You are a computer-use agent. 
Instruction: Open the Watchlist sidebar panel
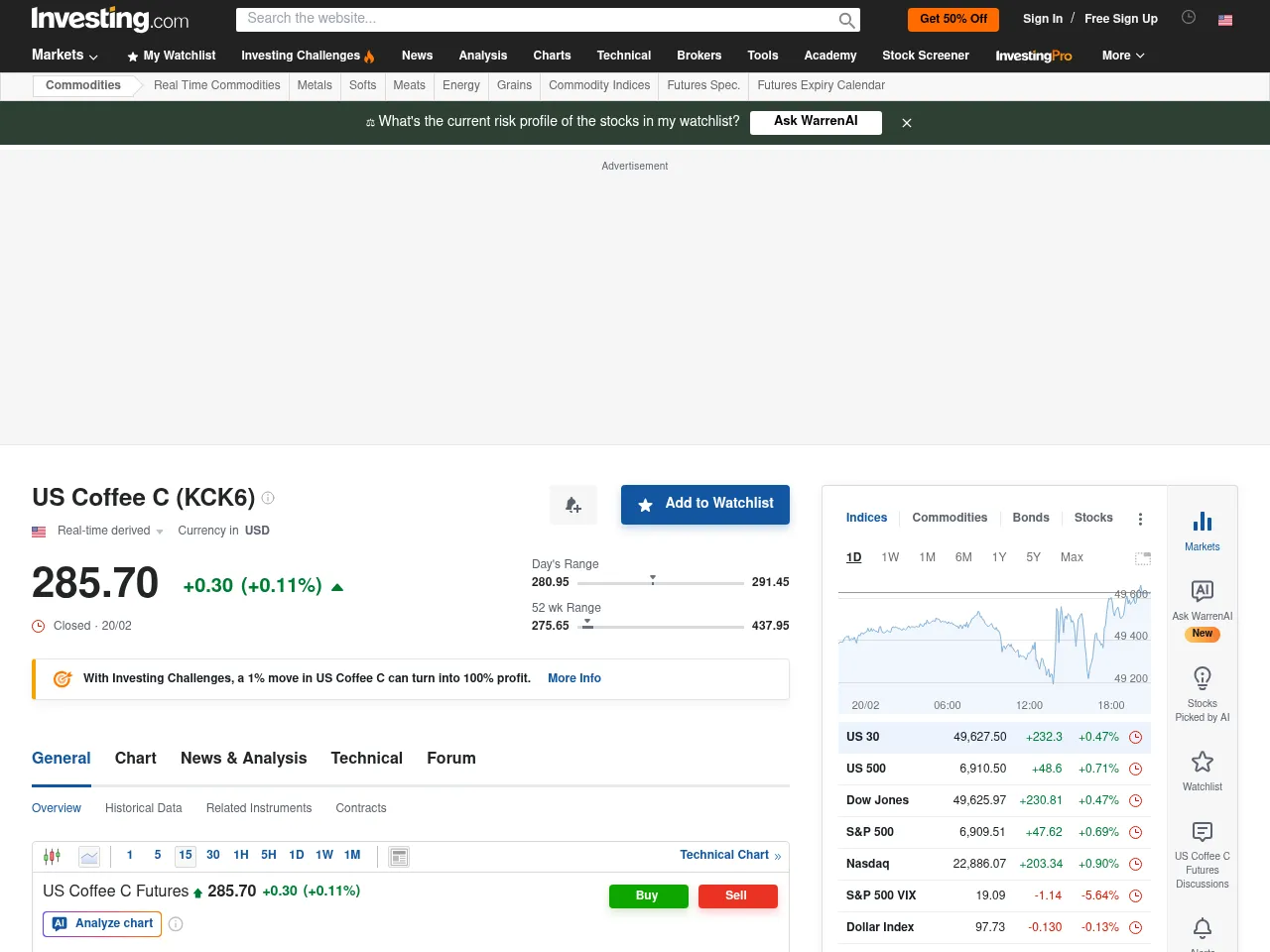click(x=1202, y=771)
